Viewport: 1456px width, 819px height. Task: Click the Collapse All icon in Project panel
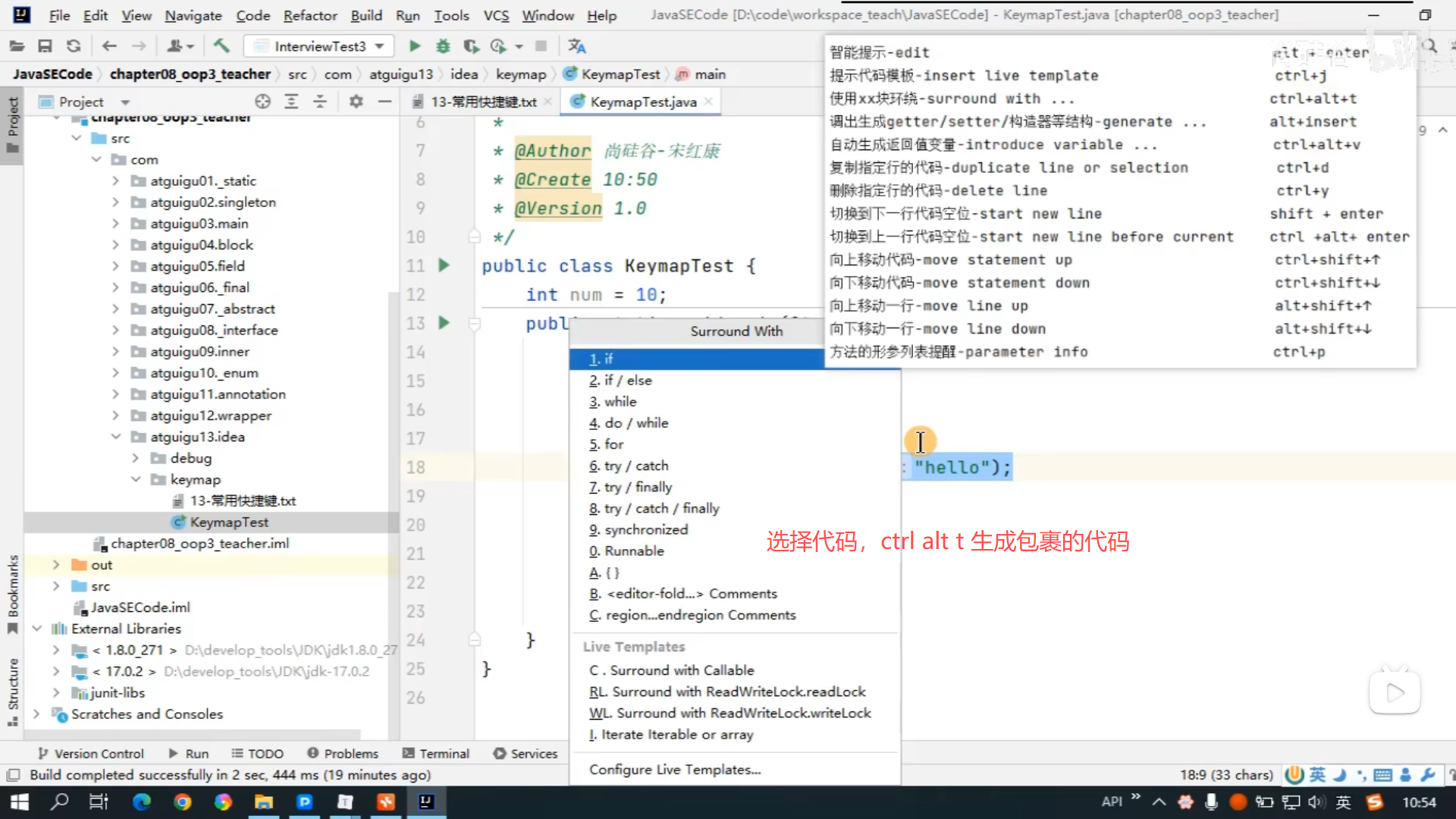click(x=320, y=102)
